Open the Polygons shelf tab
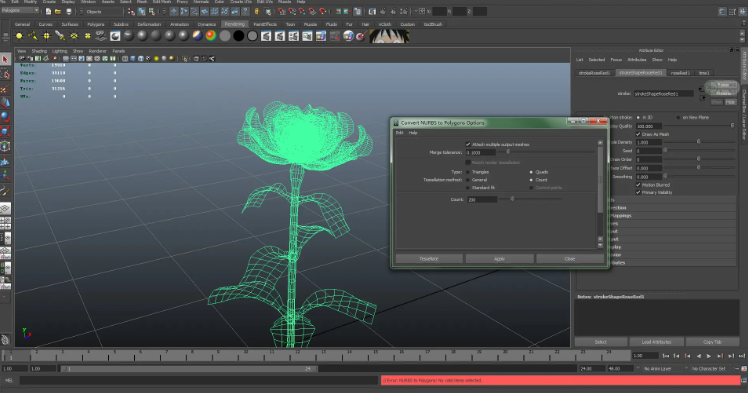Viewport: 748px width, 393px height. tap(95, 24)
